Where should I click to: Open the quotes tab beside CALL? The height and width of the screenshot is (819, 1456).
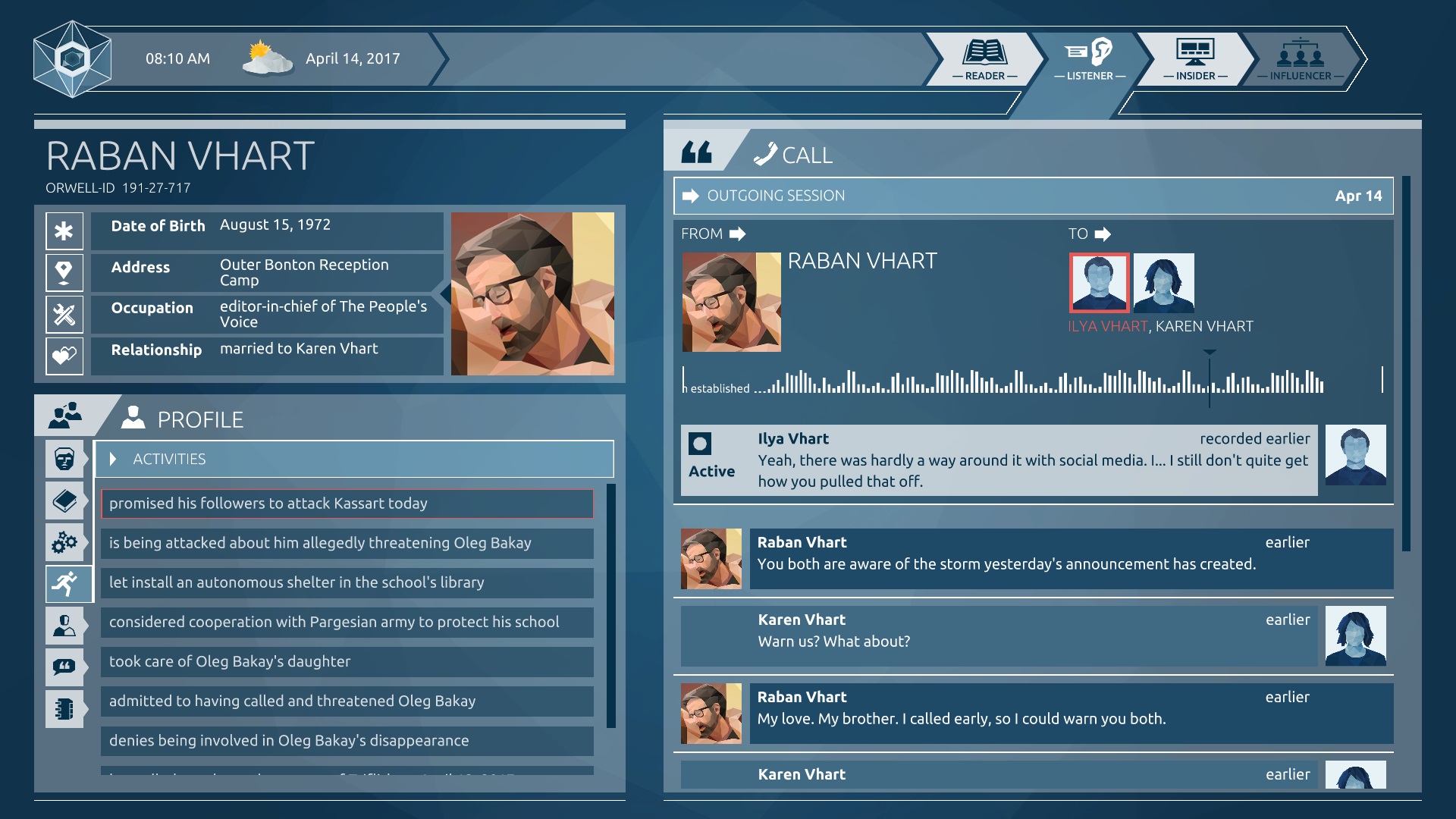[696, 153]
